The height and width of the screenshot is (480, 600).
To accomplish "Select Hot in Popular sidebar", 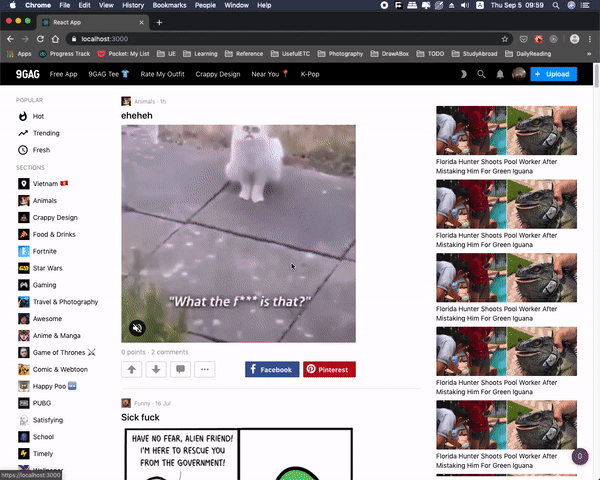I will coord(31,116).
